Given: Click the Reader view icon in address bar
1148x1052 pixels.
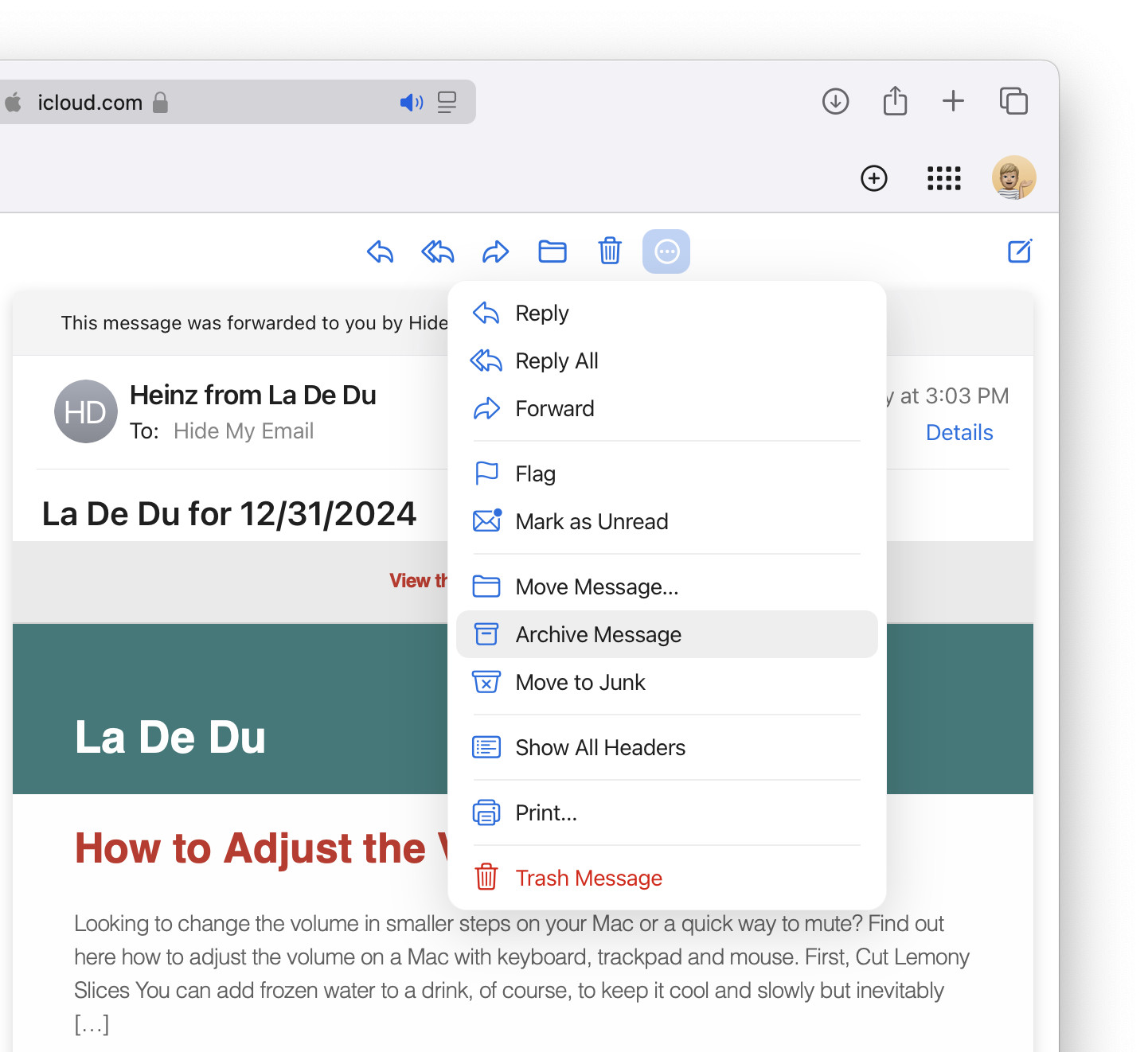Looking at the screenshot, I should click(x=447, y=103).
